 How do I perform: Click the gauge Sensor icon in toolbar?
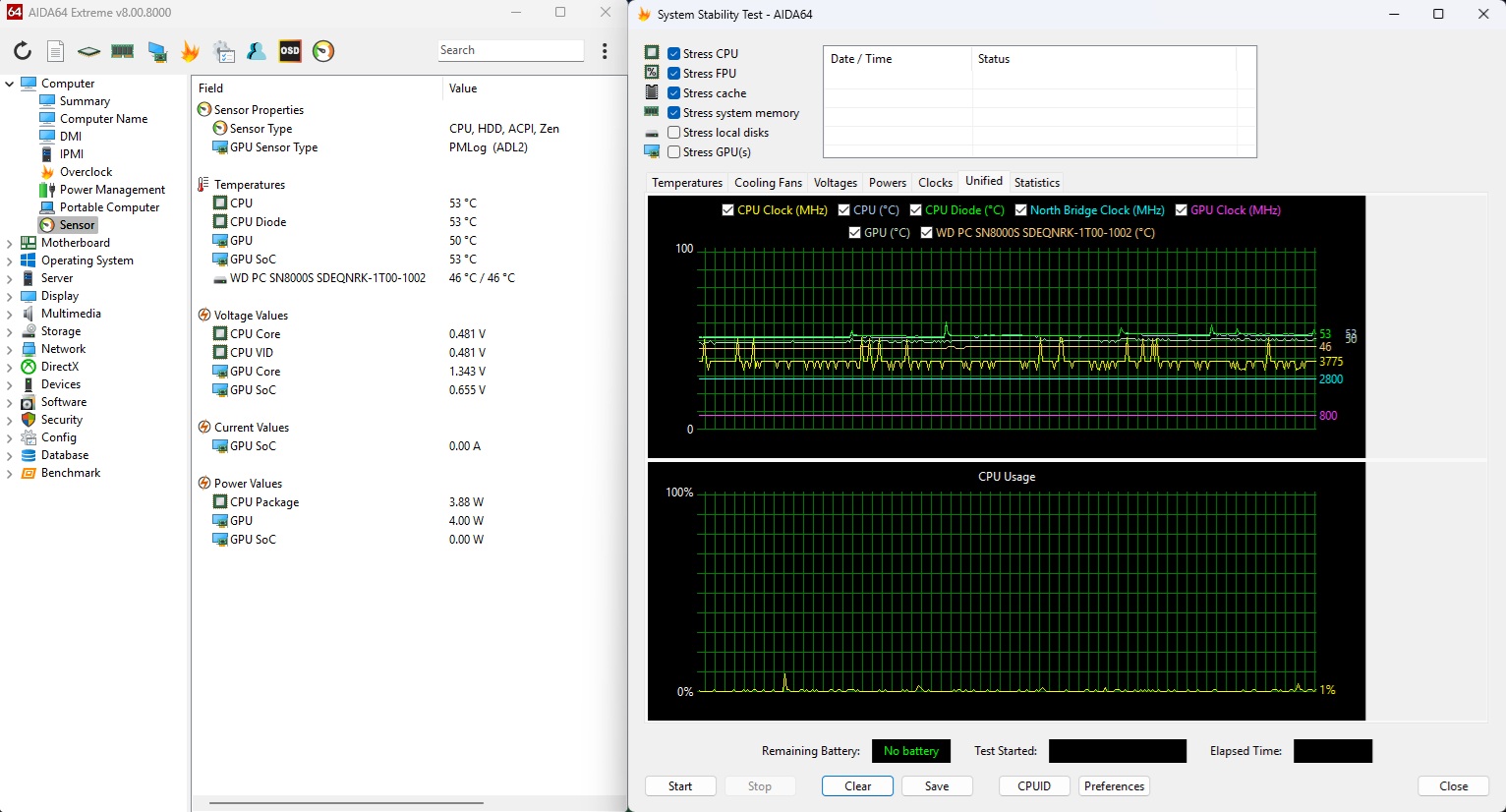[323, 51]
